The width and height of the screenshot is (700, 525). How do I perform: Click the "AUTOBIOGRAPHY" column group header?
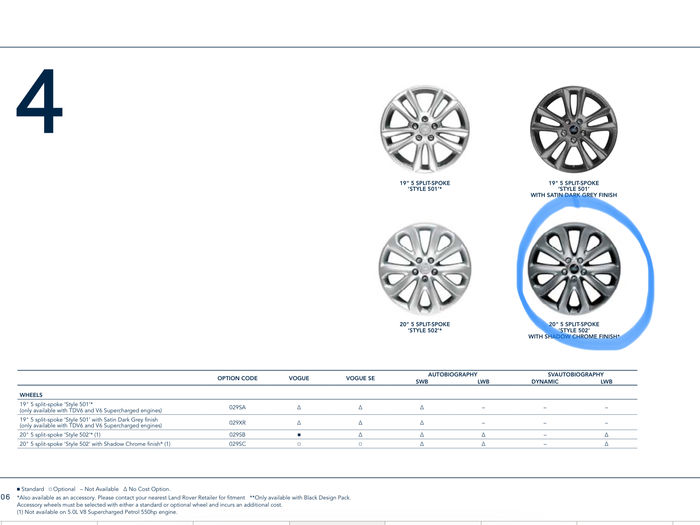coord(452,374)
